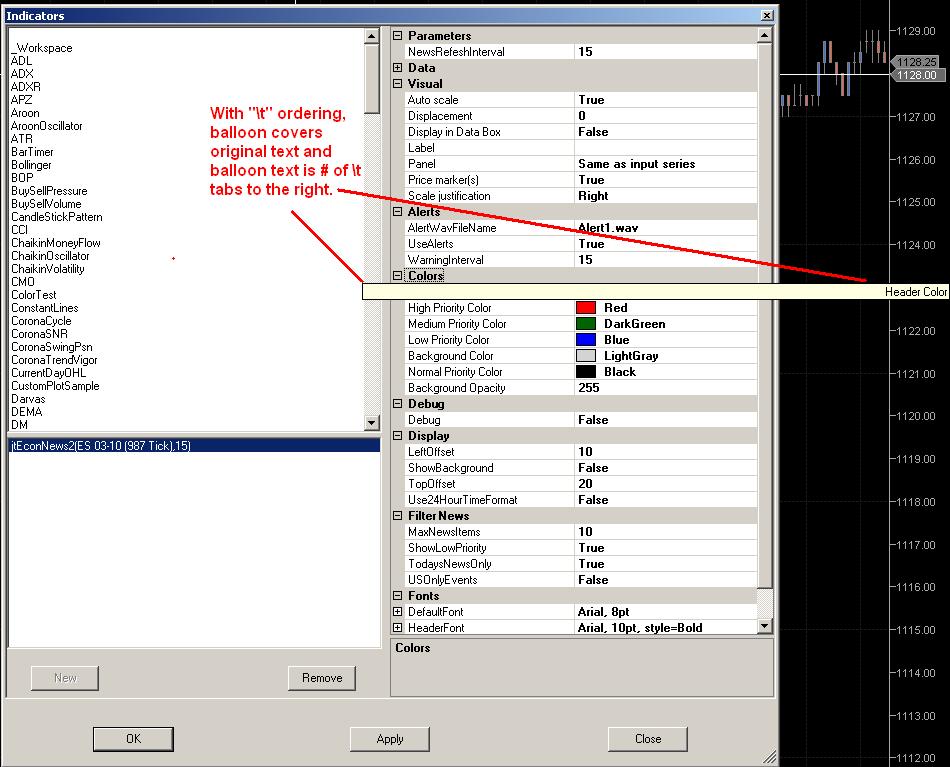Click the UseAlerts True value
Screen dimensions: 950x767
(x=666, y=244)
